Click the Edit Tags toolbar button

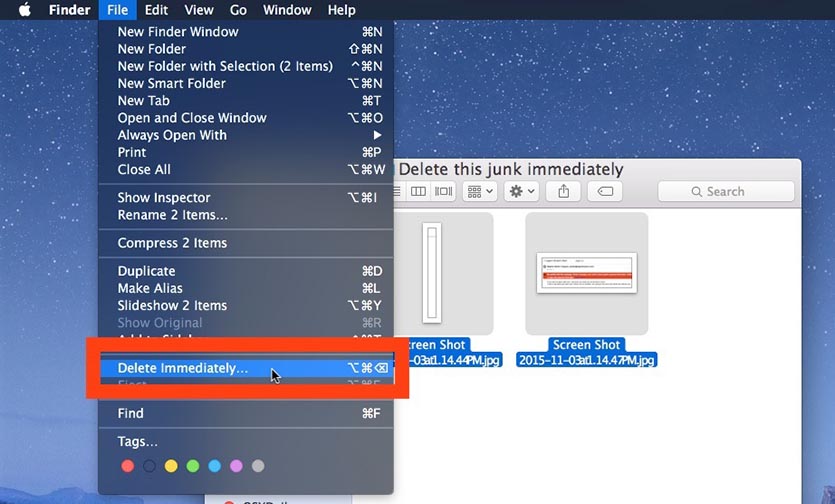(605, 191)
